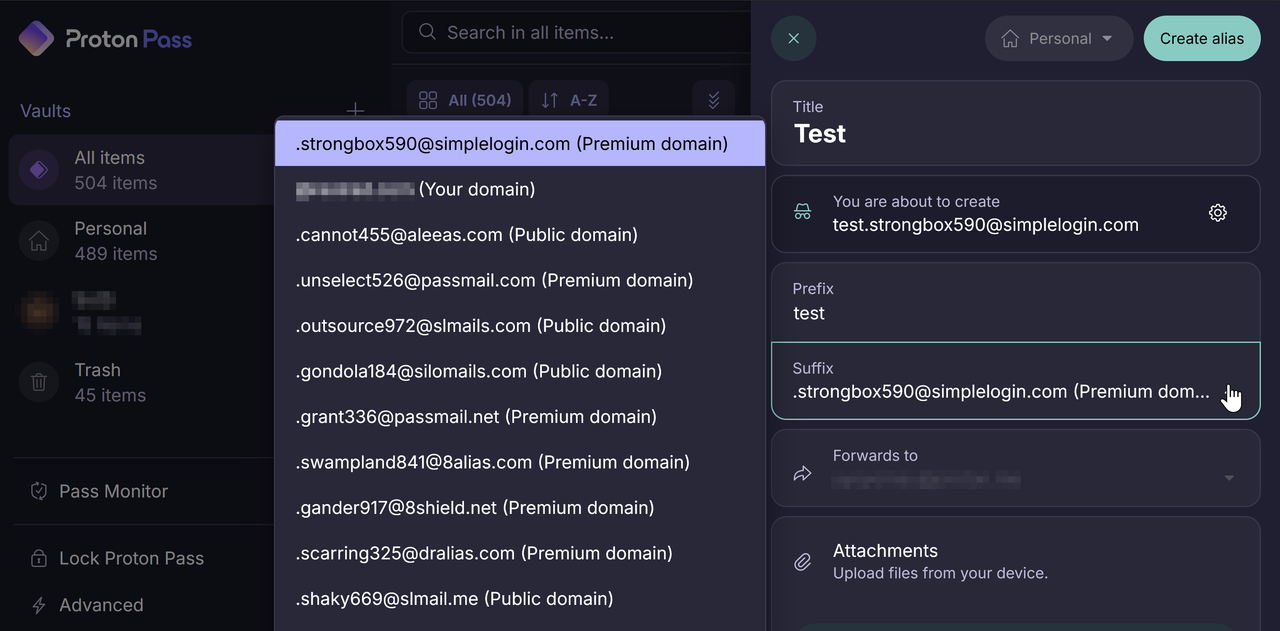Viewport: 1280px width, 631px height.
Task: Select .cannot455@aleeas.com suffix option
Action: coord(466,235)
